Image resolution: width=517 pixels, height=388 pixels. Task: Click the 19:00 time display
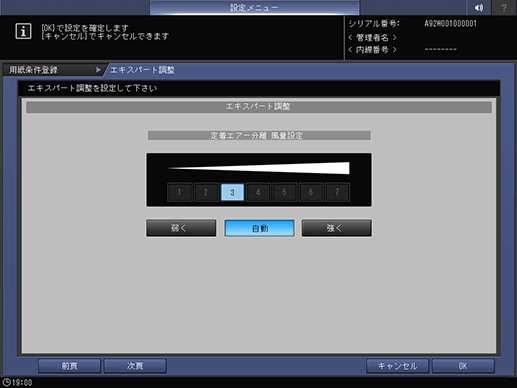click(x=22, y=382)
